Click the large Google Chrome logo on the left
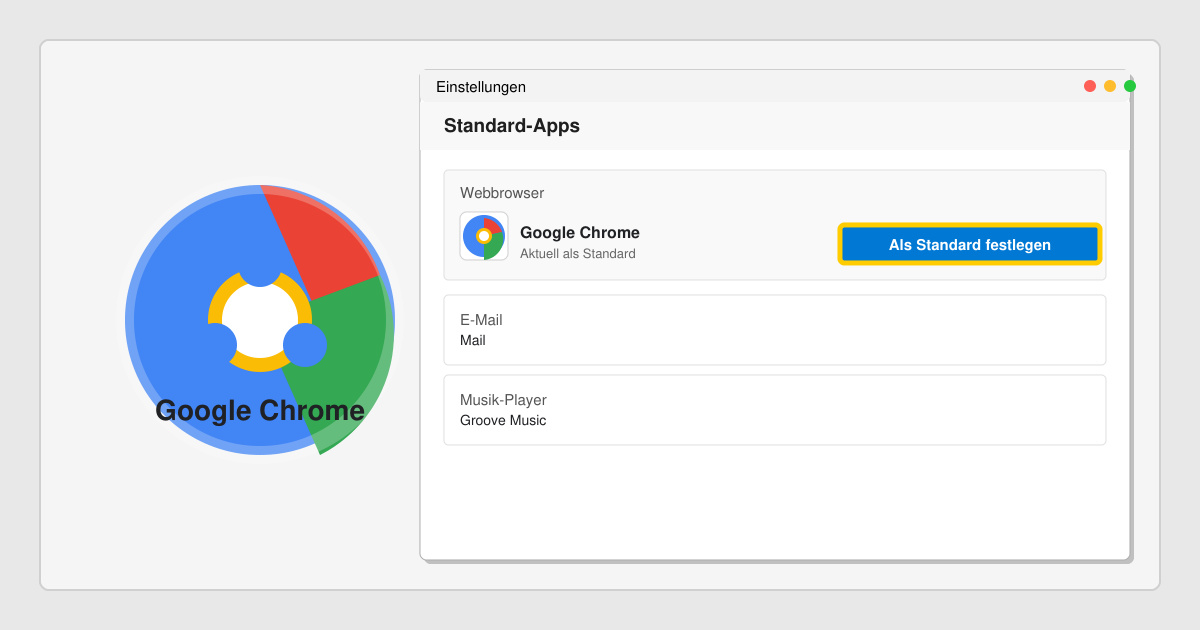The height and width of the screenshot is (630, 1200). point(260,320)
